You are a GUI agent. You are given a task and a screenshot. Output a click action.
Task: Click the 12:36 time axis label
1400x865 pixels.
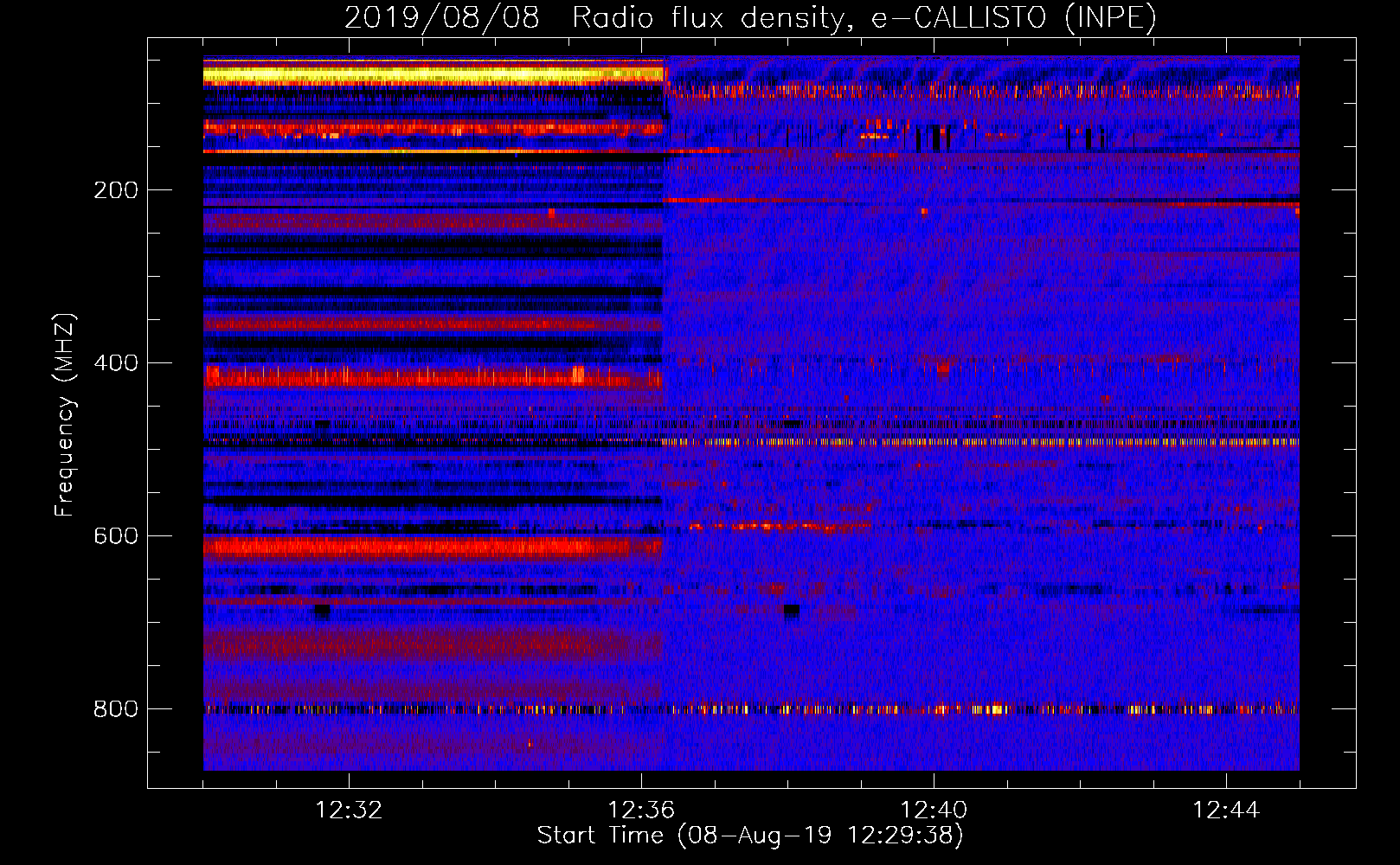pyautogui.click(x=640, y=811)
